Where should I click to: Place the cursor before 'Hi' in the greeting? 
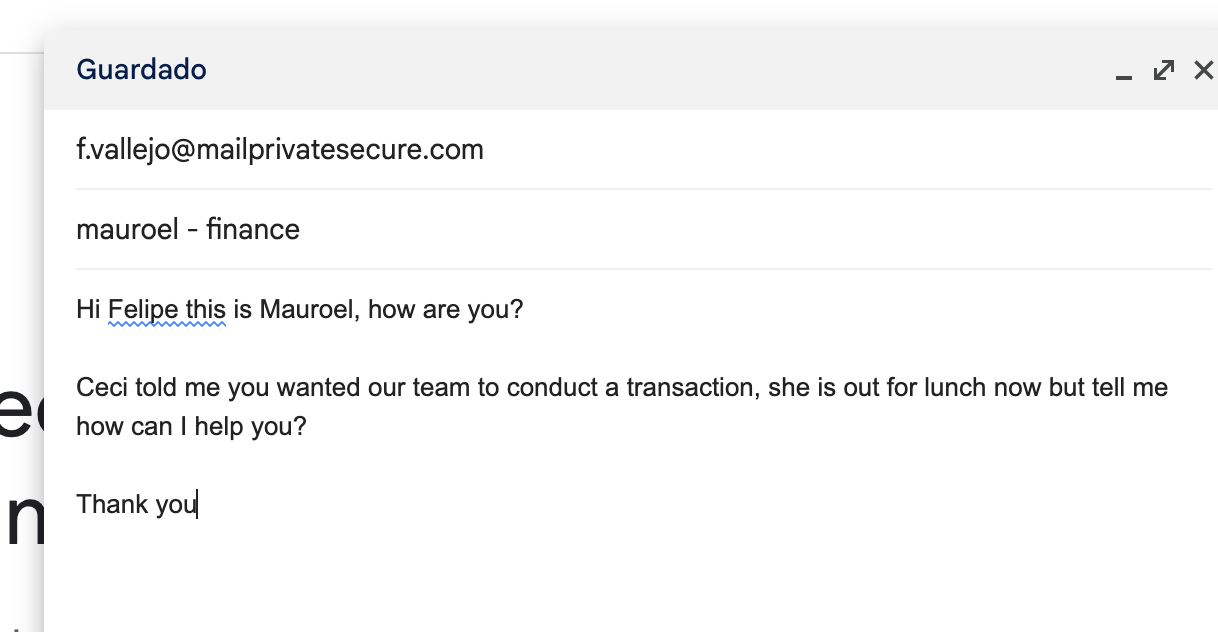77,309
